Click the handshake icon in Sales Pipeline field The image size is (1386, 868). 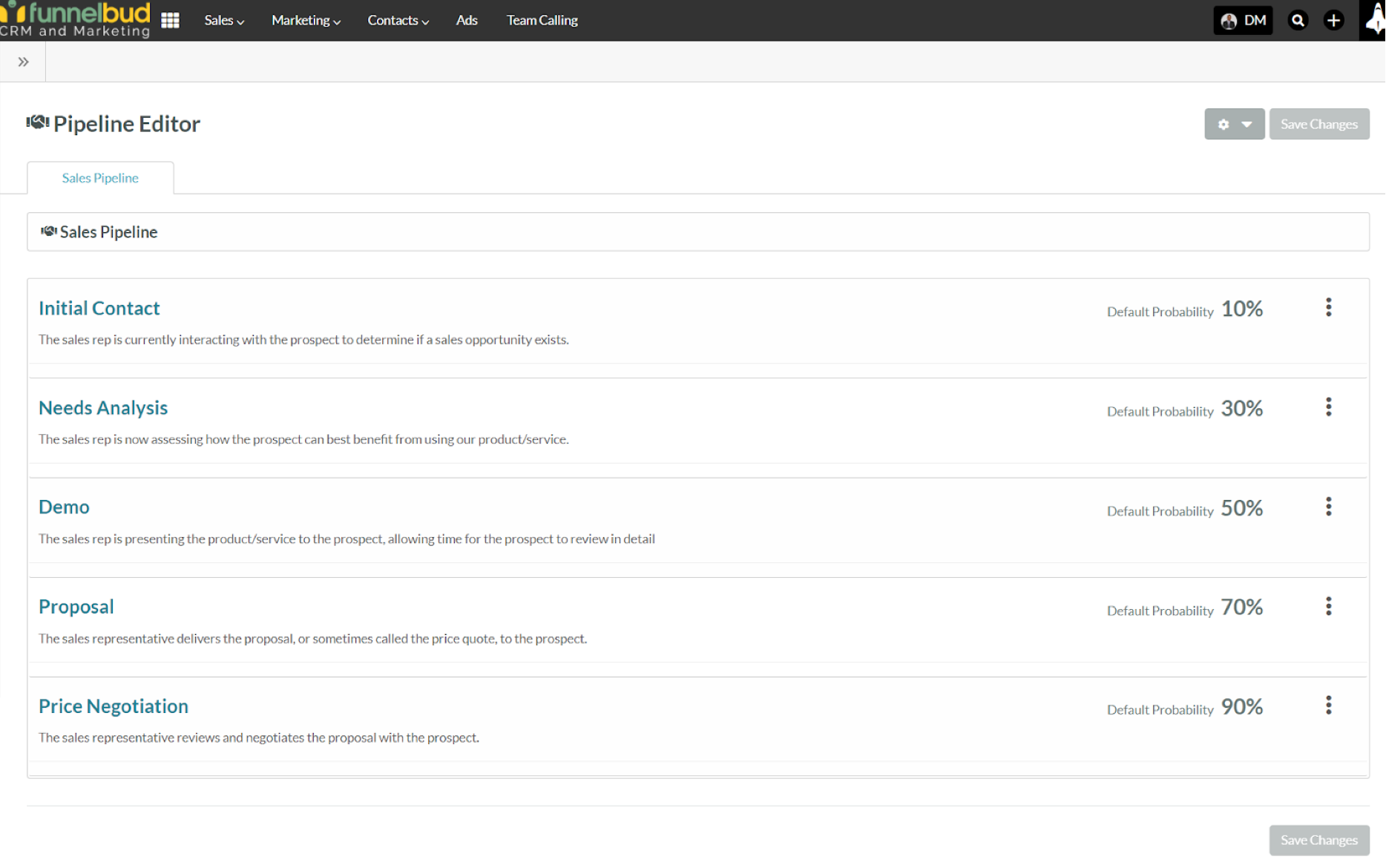pos(49,231)
